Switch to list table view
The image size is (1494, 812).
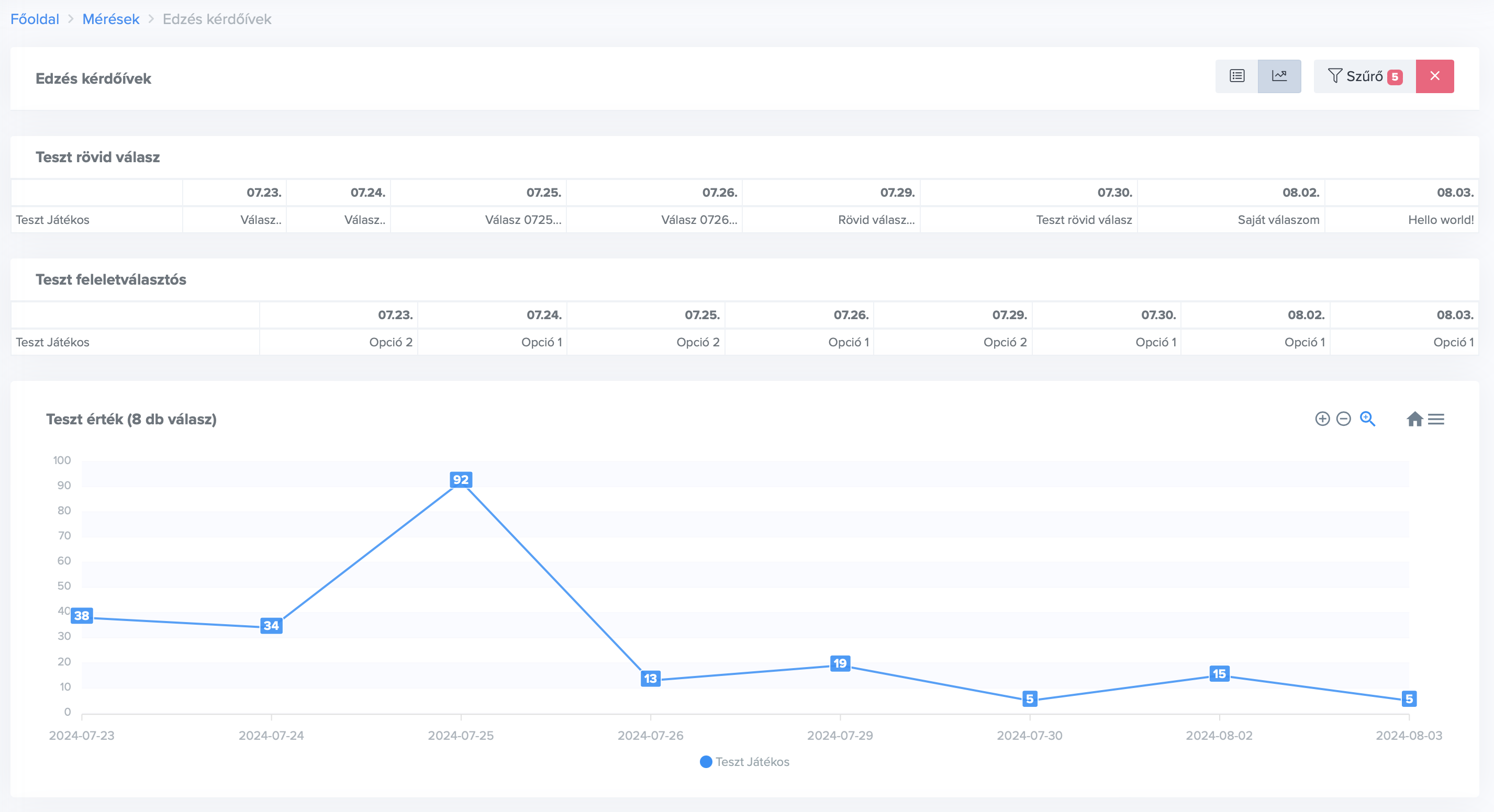click(1236, 76)
